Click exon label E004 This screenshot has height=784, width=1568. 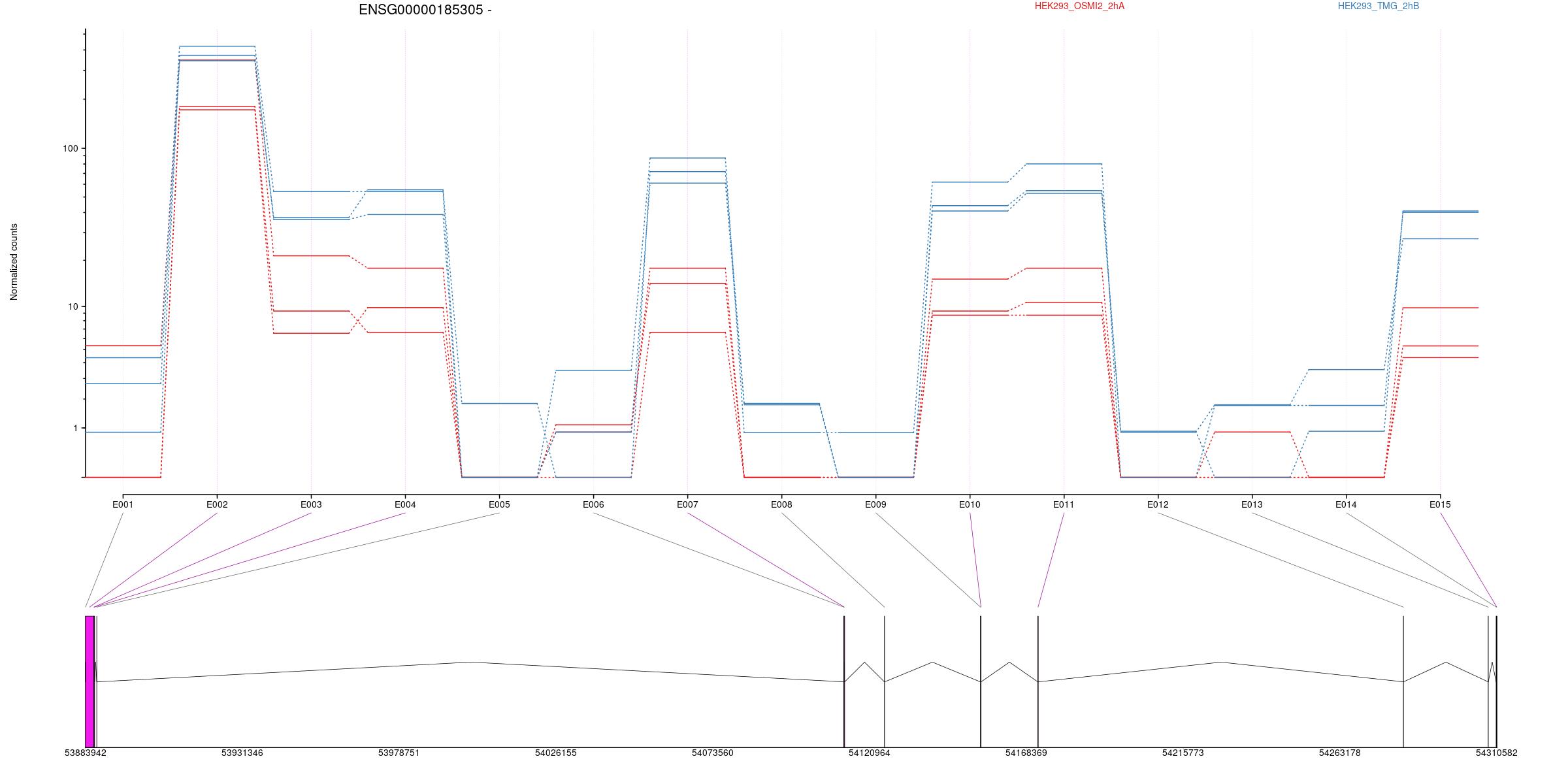click(405, 504)
